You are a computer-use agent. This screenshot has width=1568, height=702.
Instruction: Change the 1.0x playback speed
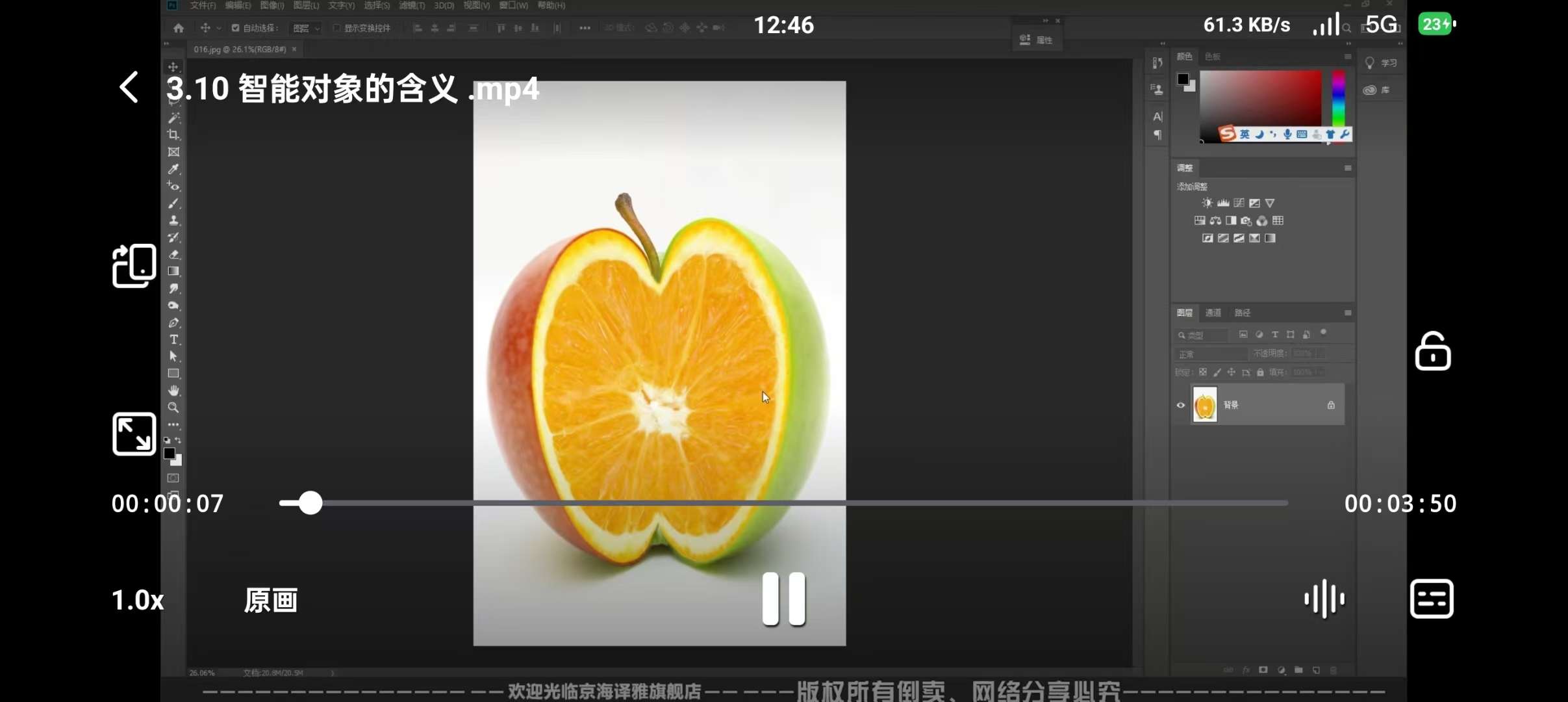[138, 600]
